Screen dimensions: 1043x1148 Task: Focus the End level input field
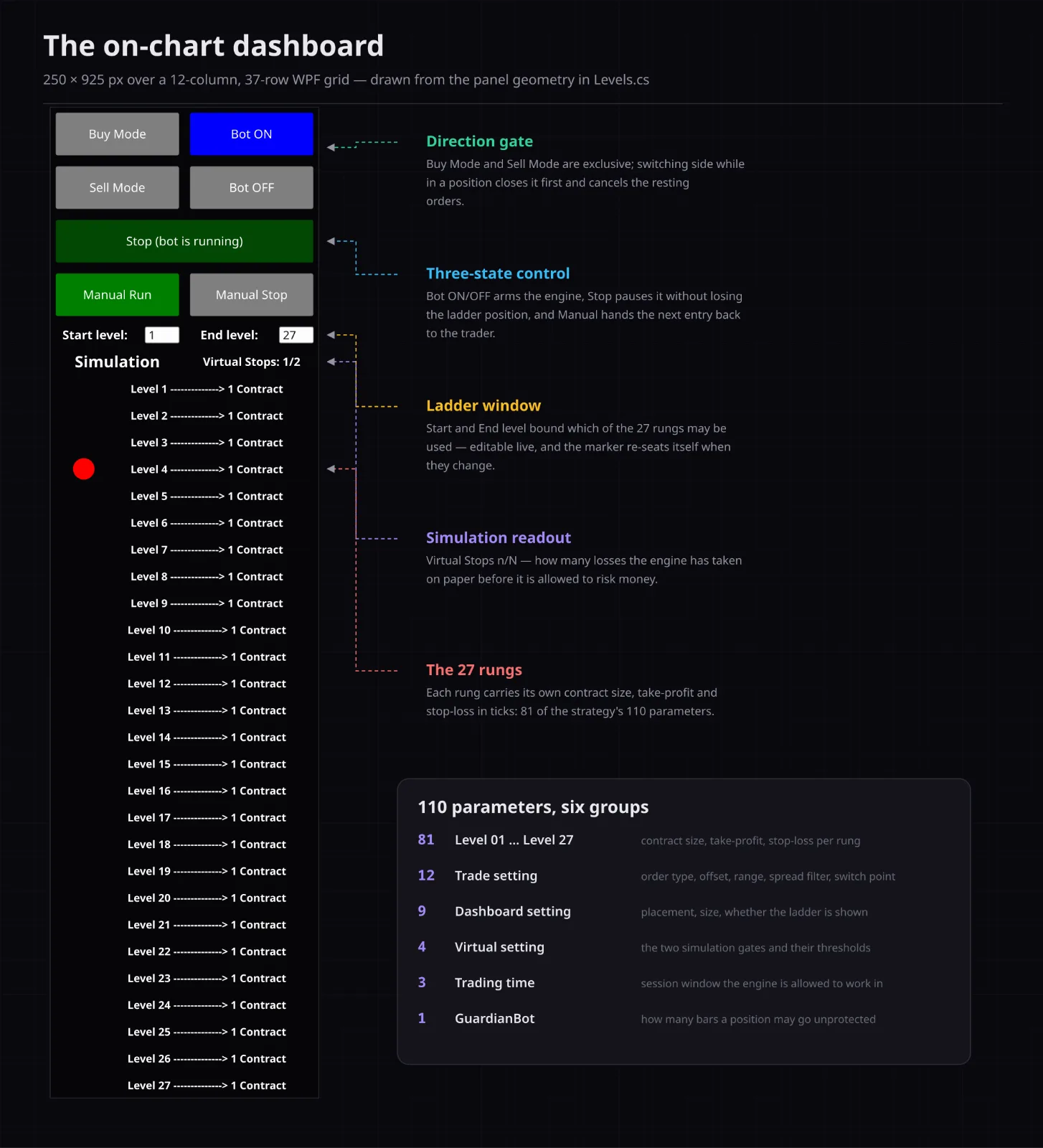tap(296, 335)
